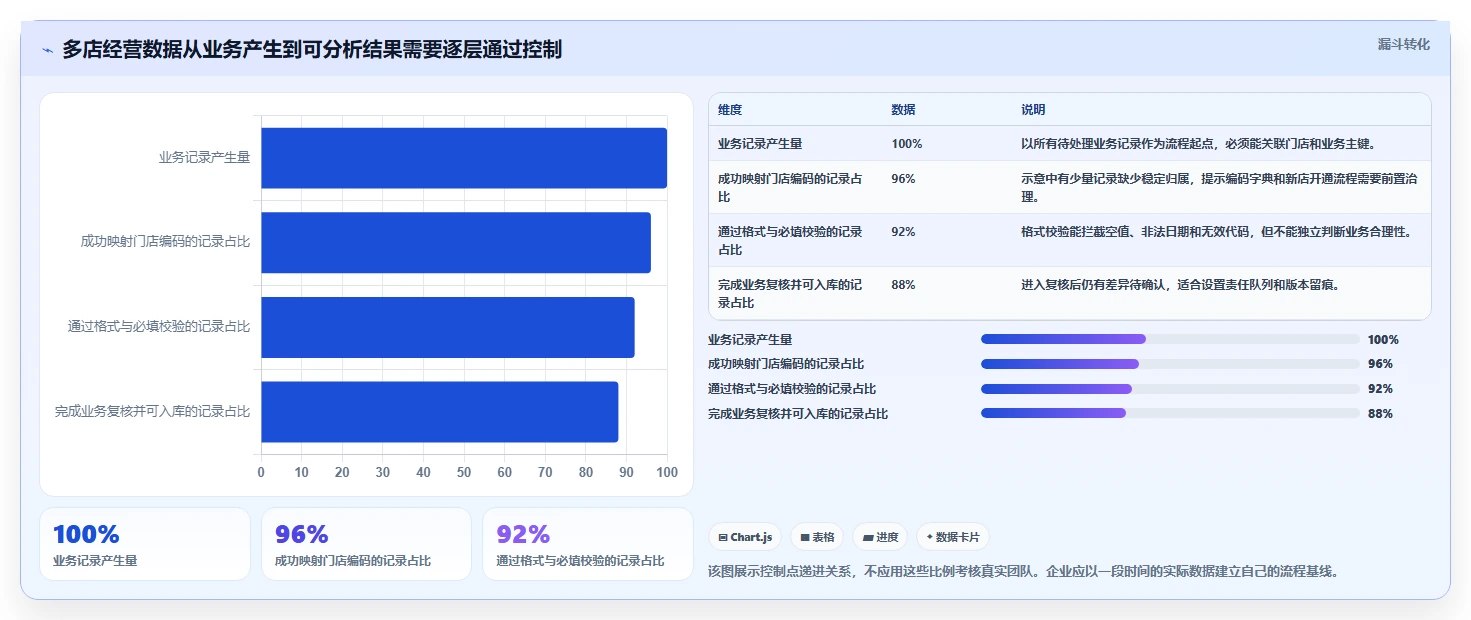Click the footer note starting 该图展示控制点递进关系
The height and width of the screenshot is (620, 1471).
pyautogui.click(x=1022, y=572)
